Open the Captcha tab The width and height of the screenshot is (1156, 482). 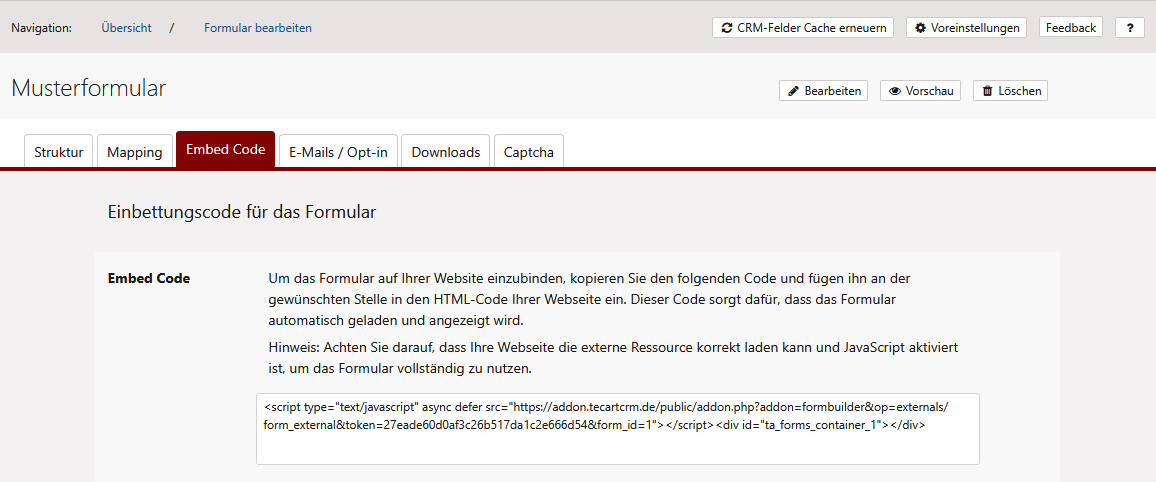(x=528, y=152)
